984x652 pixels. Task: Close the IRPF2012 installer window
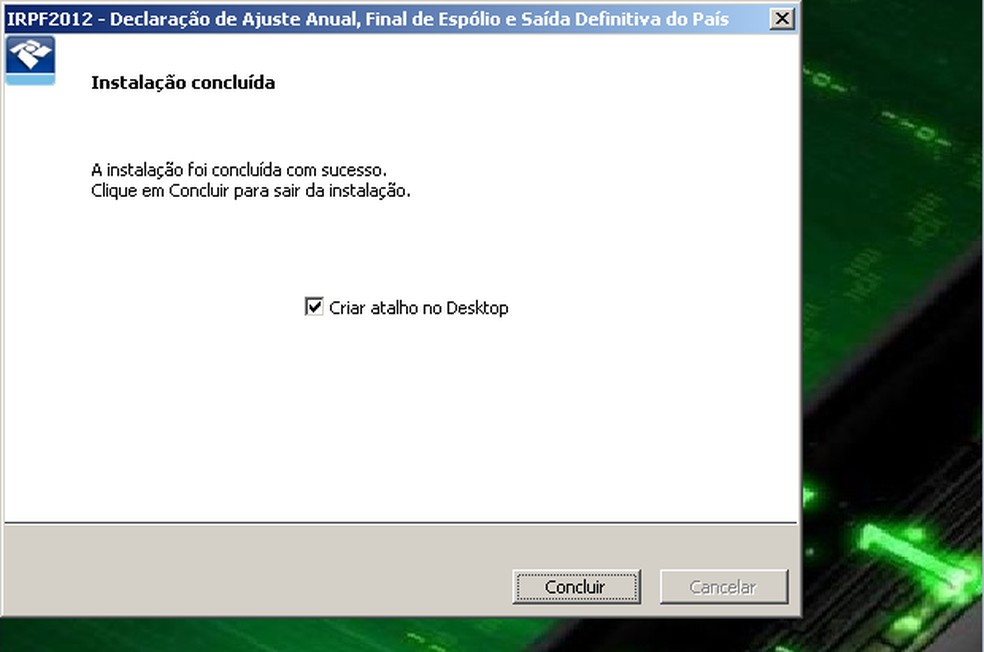click(x=782, y=19)
